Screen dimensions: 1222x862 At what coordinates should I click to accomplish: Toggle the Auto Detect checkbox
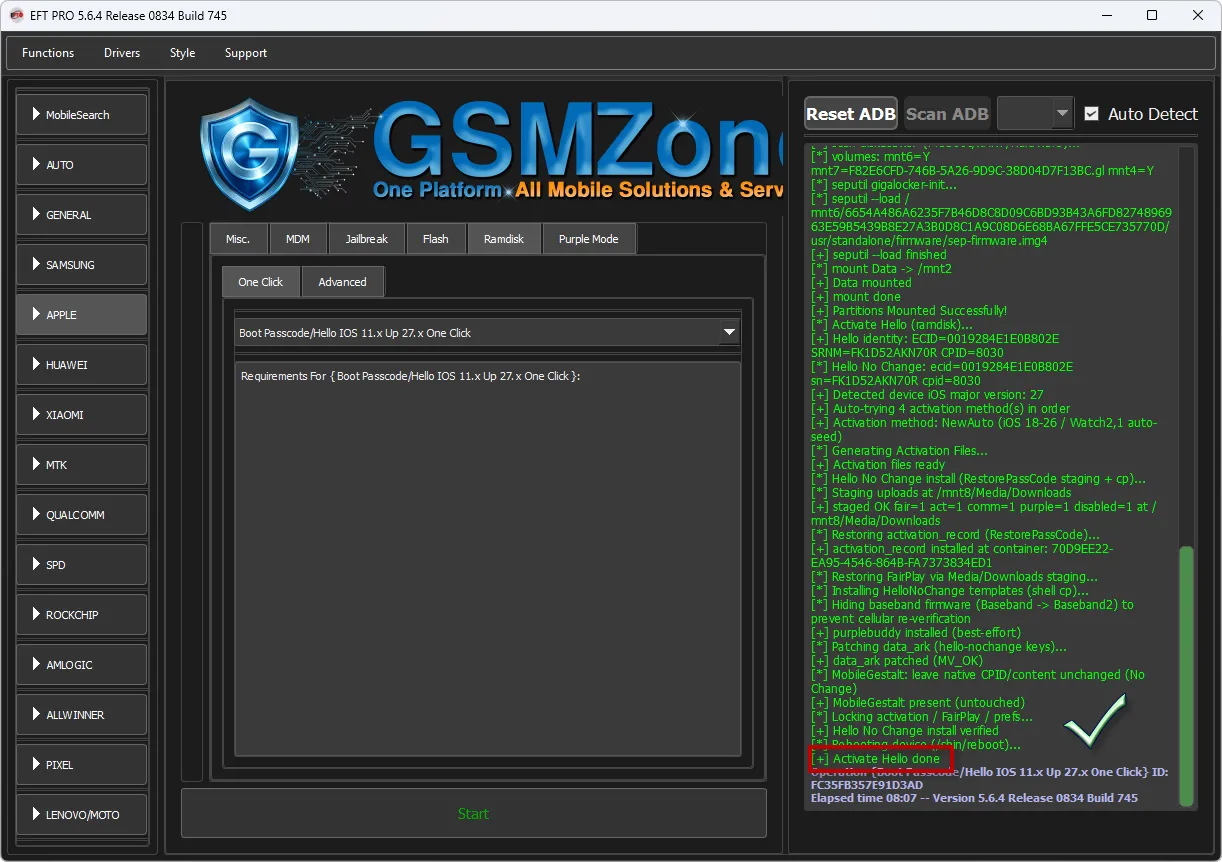(x=1092, y=114)
